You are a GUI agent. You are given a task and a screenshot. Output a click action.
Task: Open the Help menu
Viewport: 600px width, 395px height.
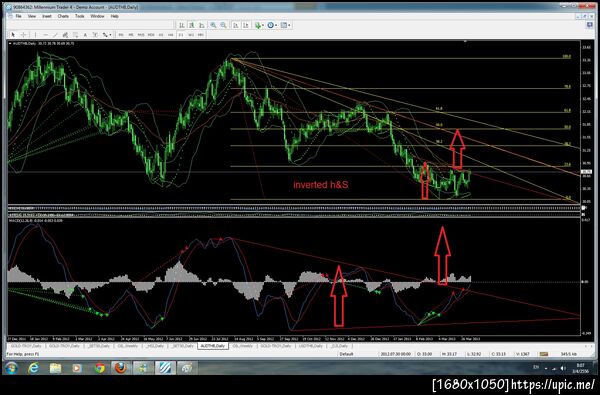114,16
